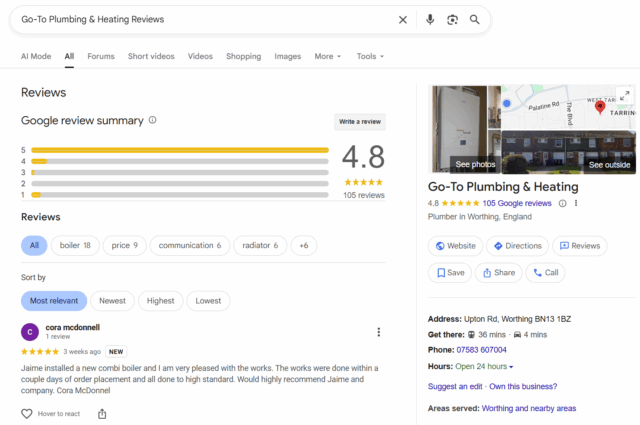Click the Go-To Plumbing & Heating title
Viewport: 640px width, 425px height.
[x=503, y=187]
